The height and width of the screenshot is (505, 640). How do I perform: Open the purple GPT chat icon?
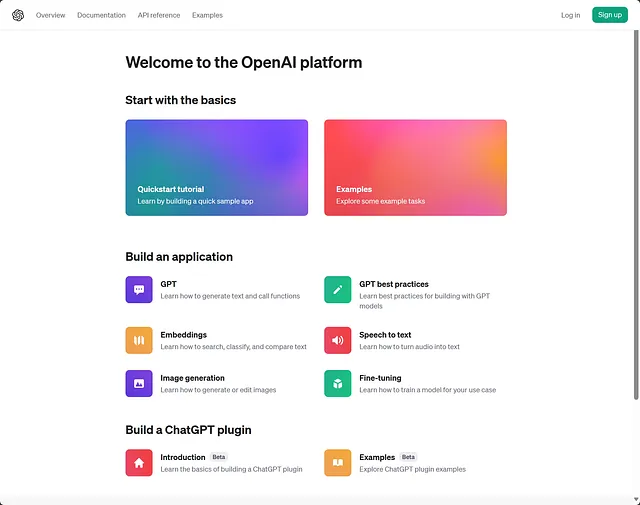pos(139,289)
